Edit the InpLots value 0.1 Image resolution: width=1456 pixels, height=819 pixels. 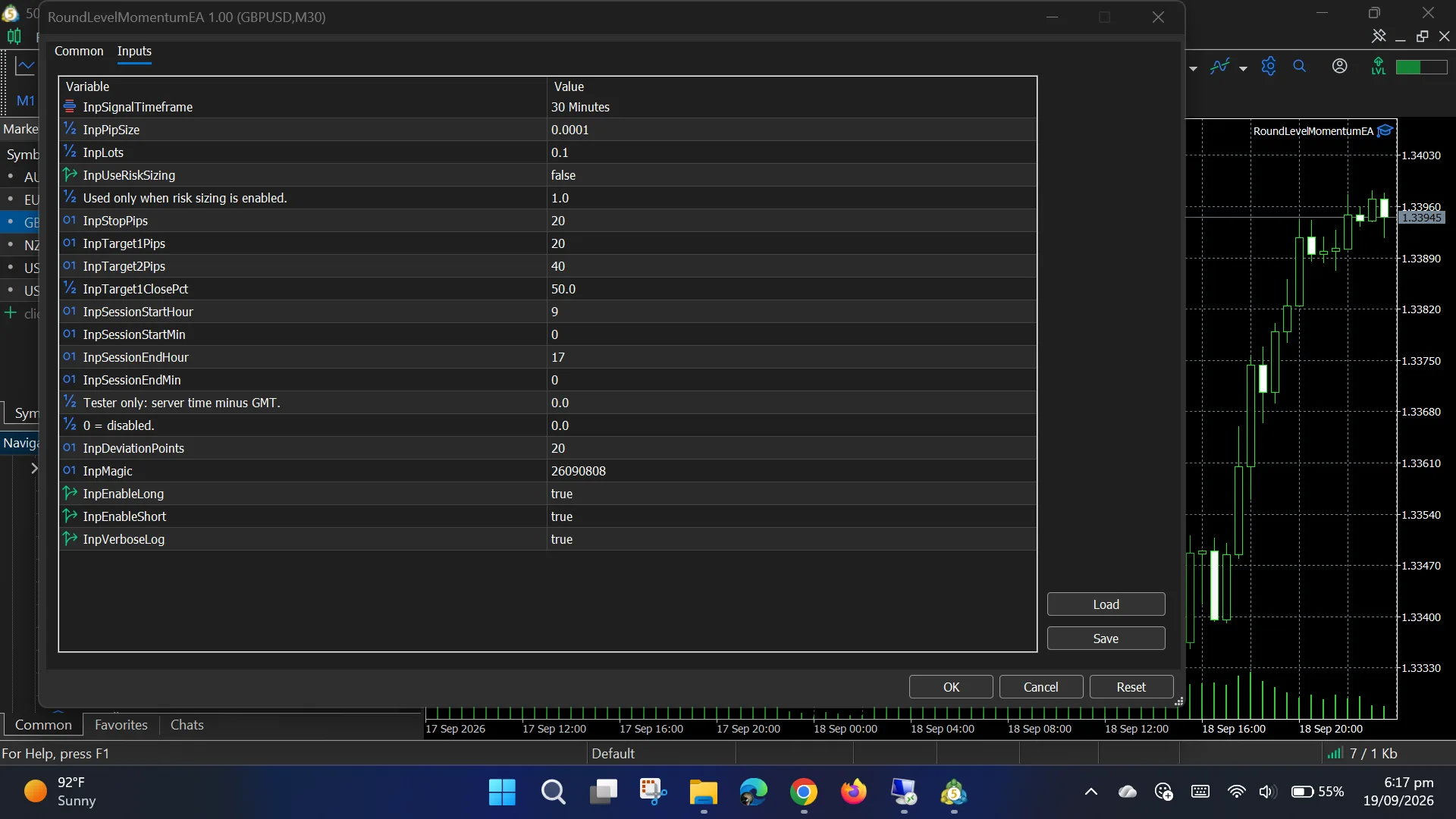click(x=792, y=152)
